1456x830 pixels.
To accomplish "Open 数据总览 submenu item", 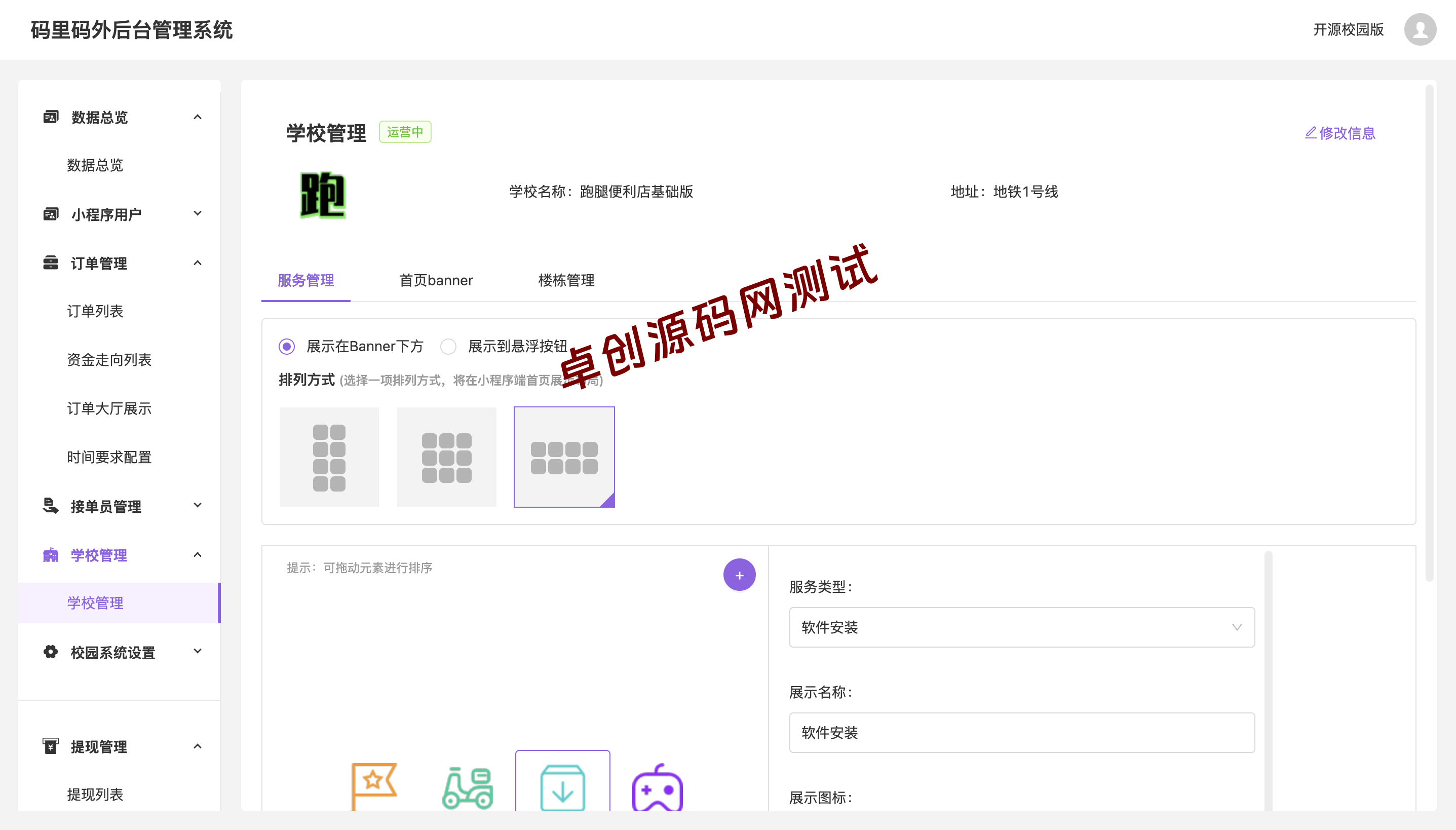I will pos(95,165).
